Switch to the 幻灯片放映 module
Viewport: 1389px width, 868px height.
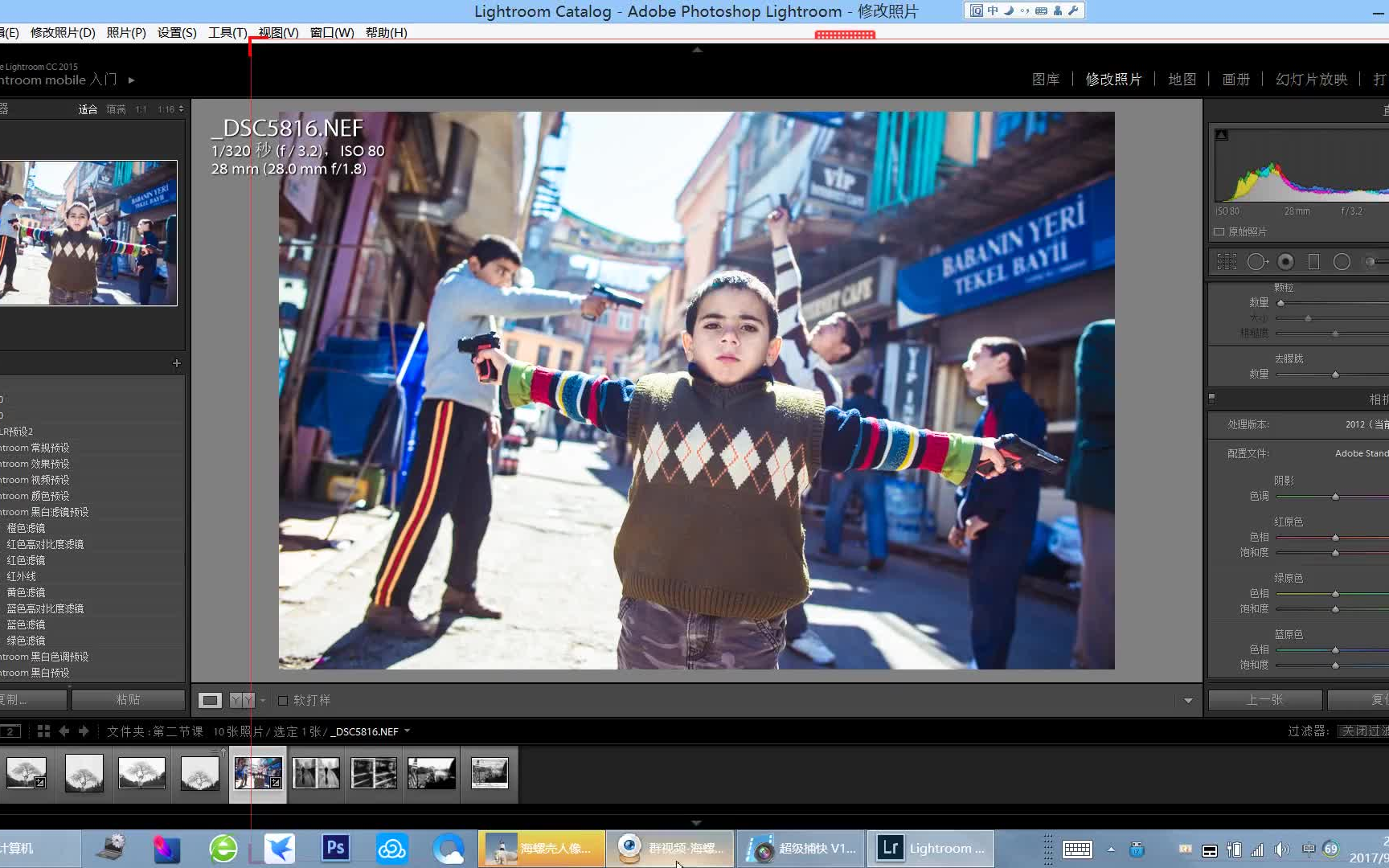click(x=1311, y=79)
